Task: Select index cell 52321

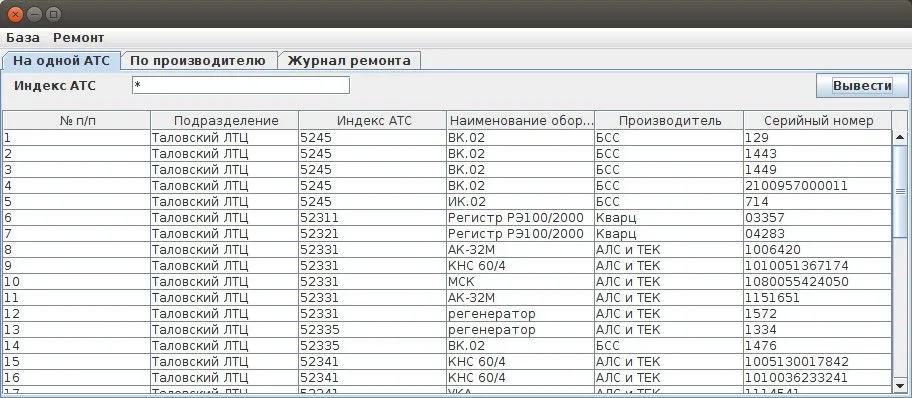Action: coord(373,234)
